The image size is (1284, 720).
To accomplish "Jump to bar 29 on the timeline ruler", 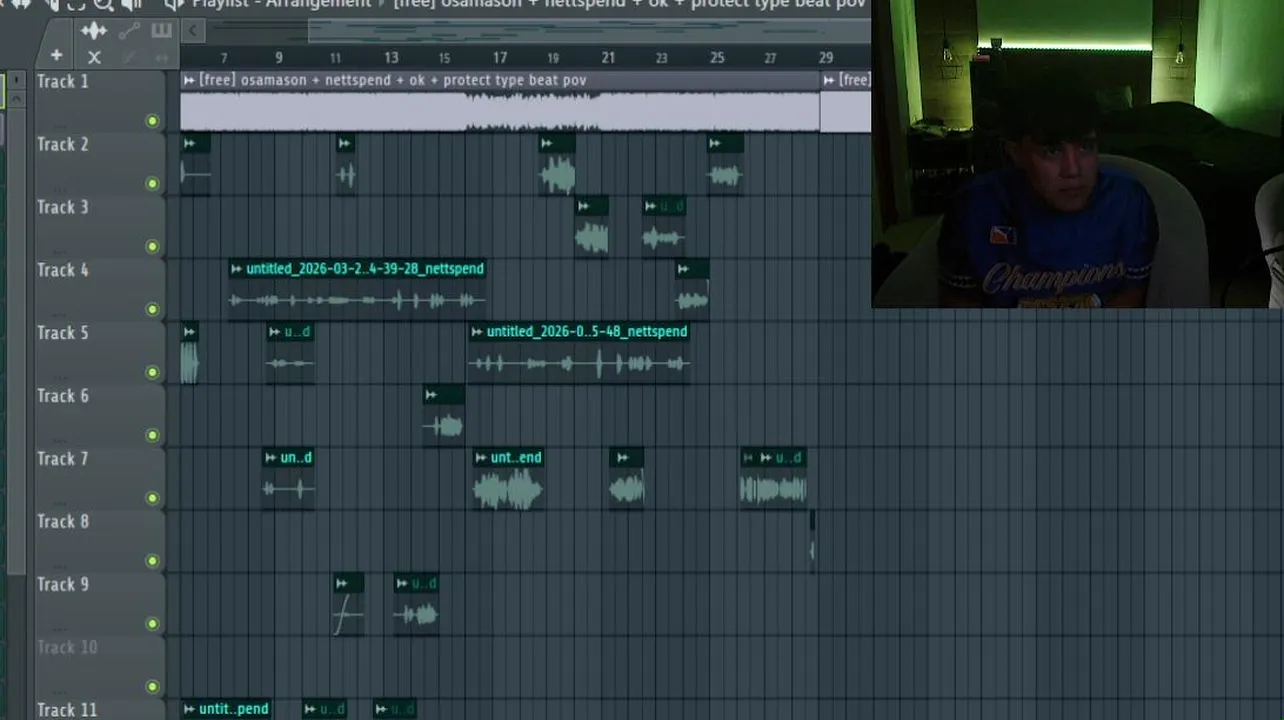I will [x=826, y=58].
